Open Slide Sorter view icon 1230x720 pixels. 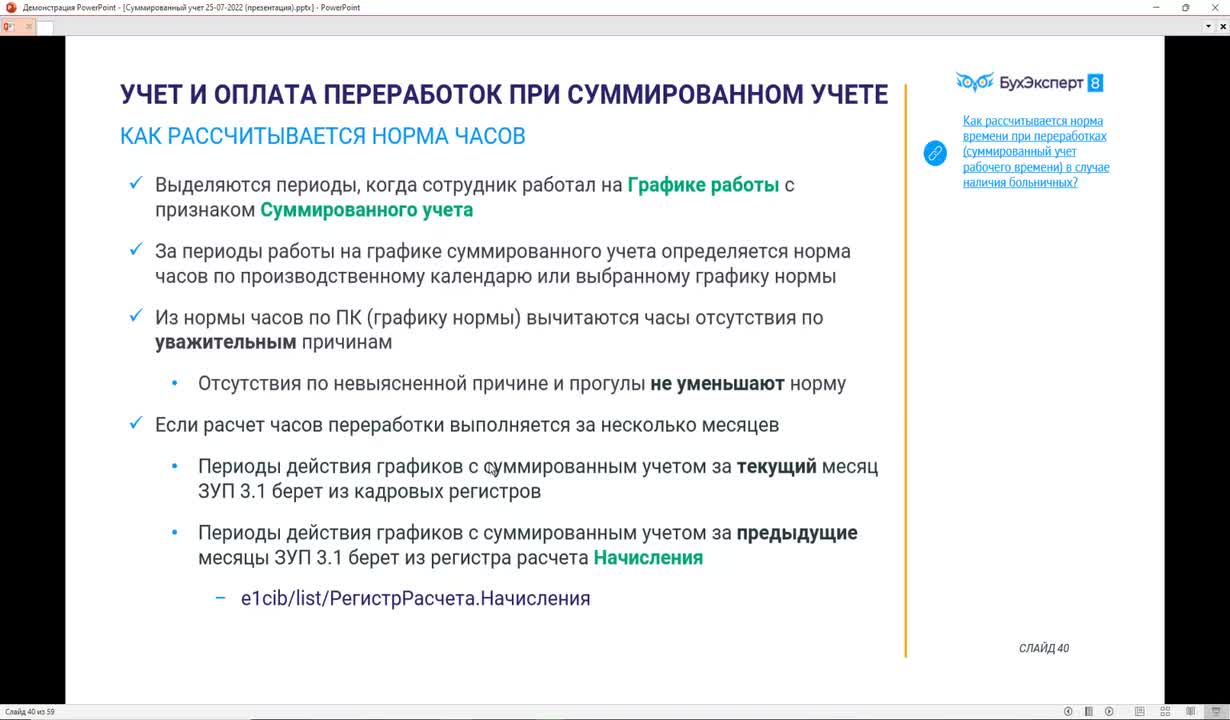(1165, 711)
